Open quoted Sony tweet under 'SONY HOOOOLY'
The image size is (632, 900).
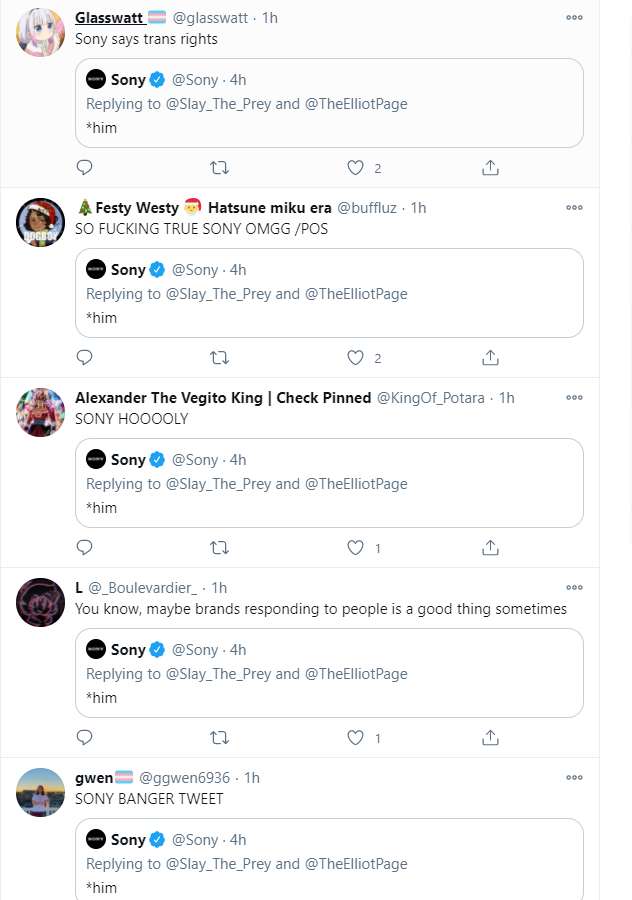329,483
